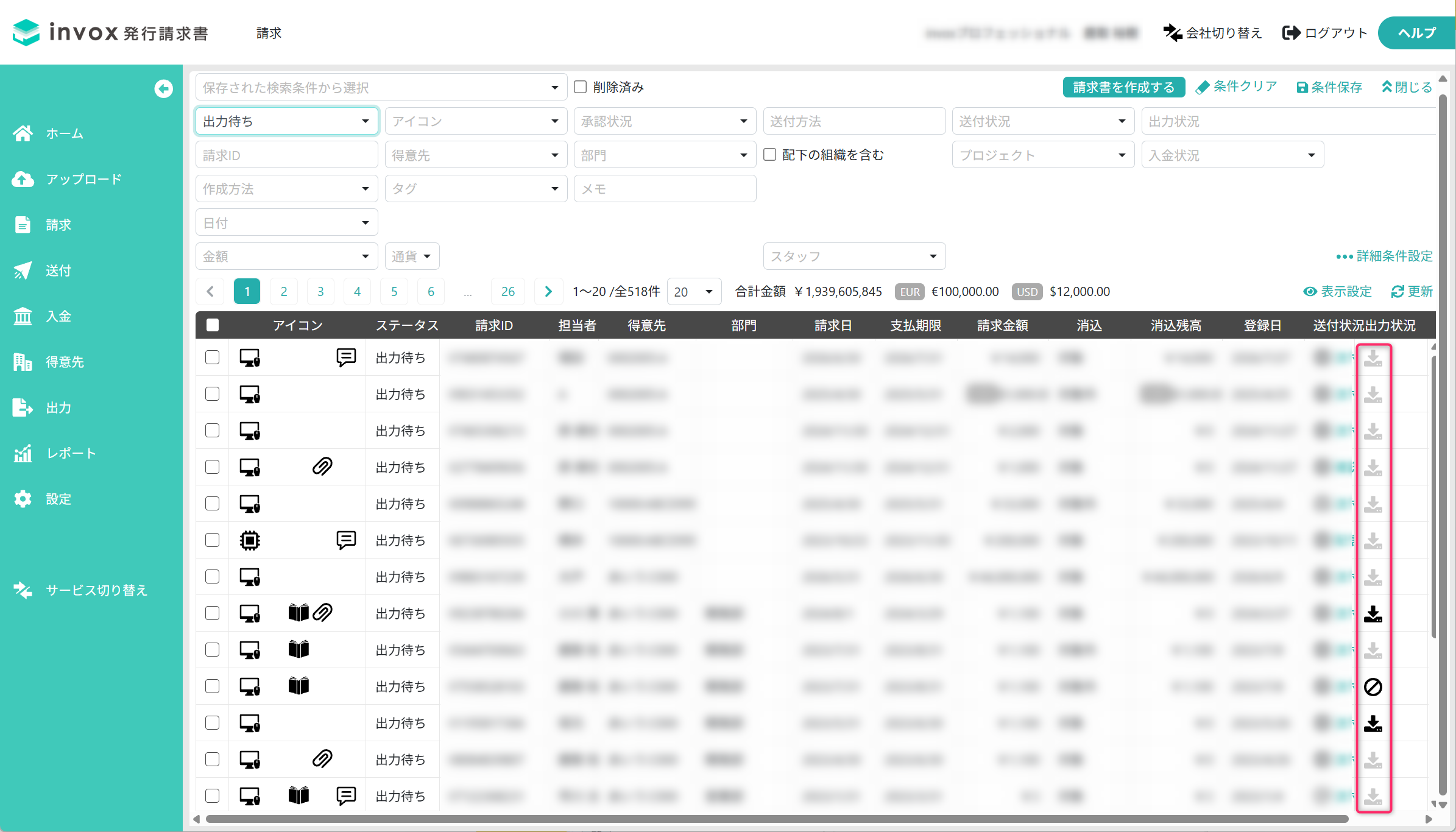Open ホーム in the sidebar
1456x832 pixels.
pos(48,133)
